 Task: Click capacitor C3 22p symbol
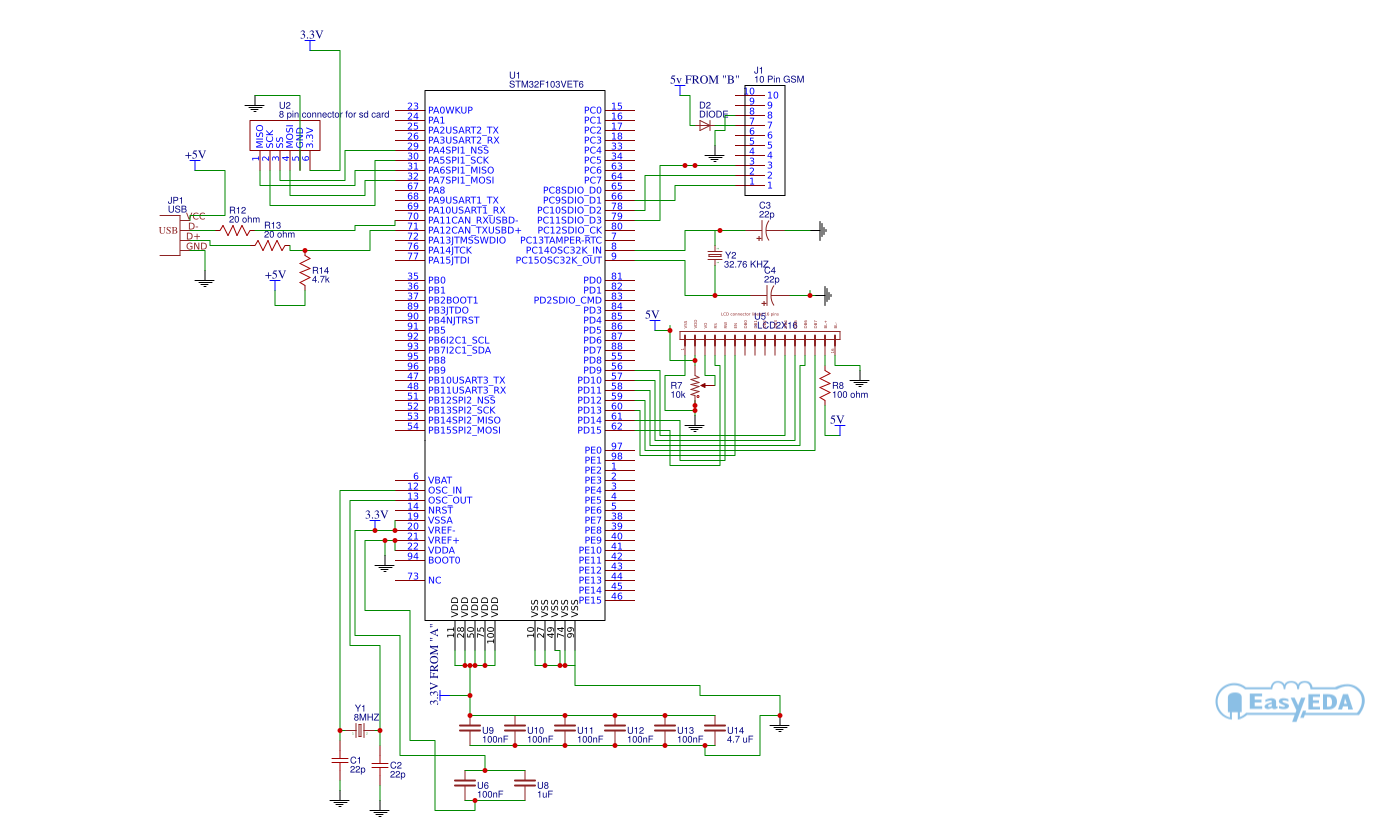tap(765, 230)
